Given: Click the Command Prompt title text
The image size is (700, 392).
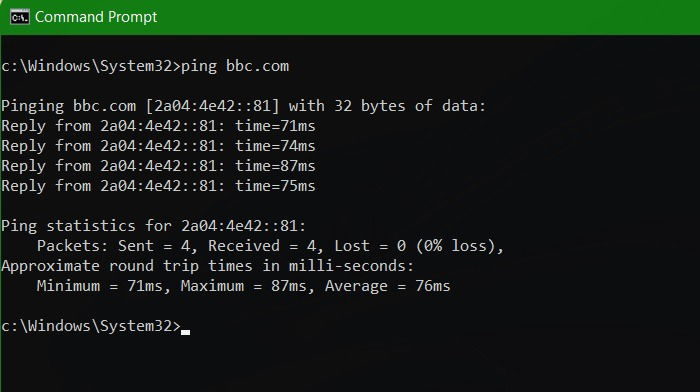Looking at the screenshot, I should [x=96, y=17].
